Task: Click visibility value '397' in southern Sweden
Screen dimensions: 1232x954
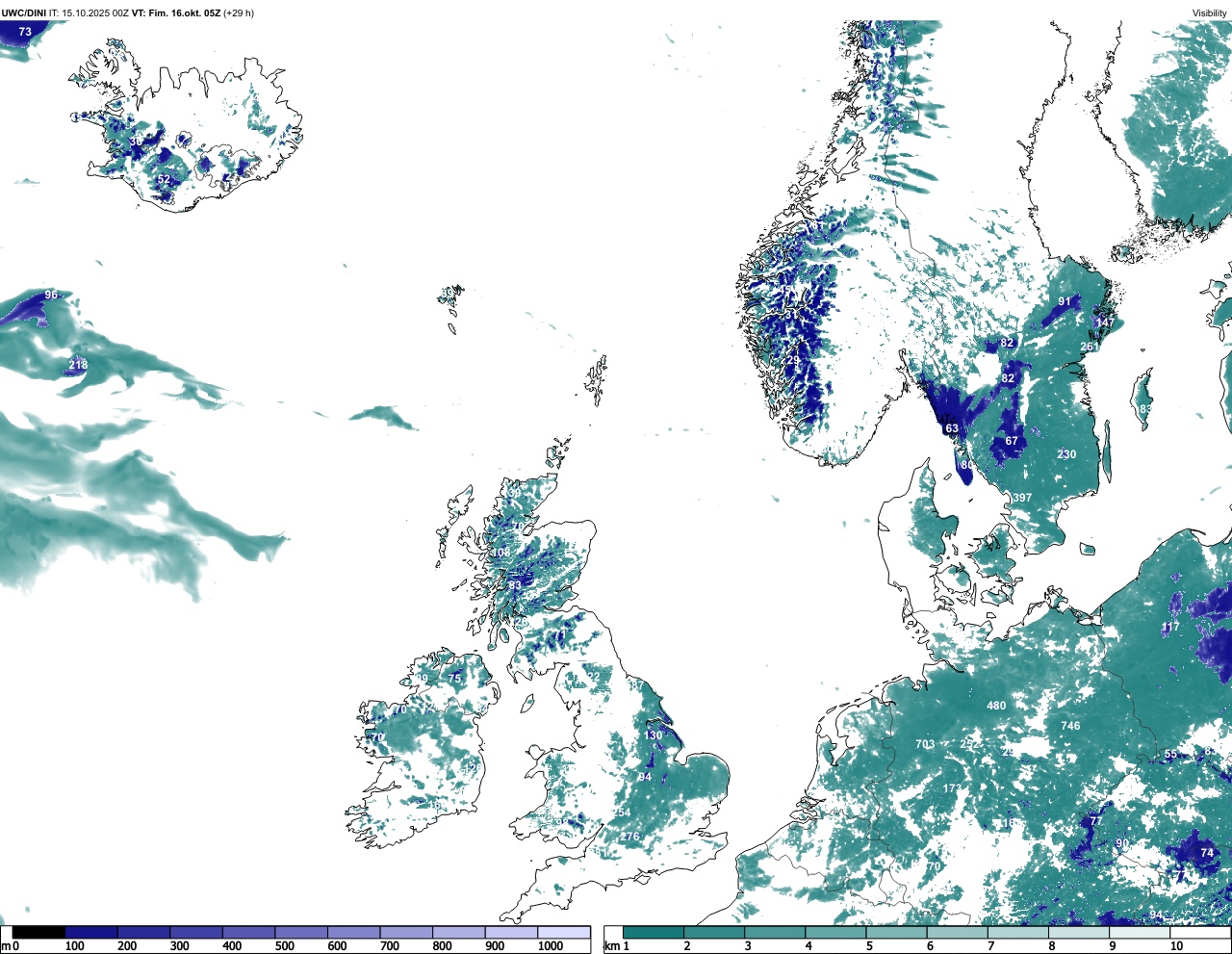Action: tap(1022, 498)
